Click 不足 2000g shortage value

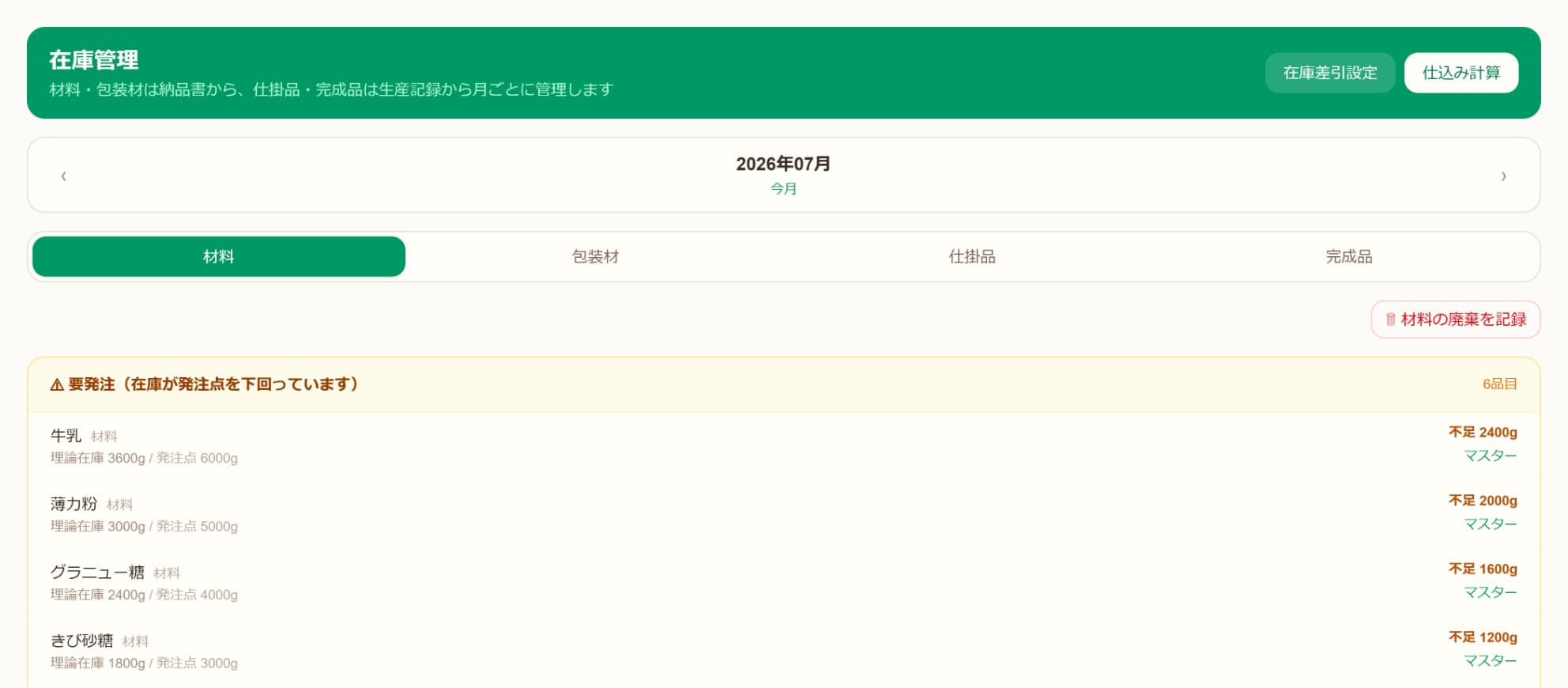1483,501
